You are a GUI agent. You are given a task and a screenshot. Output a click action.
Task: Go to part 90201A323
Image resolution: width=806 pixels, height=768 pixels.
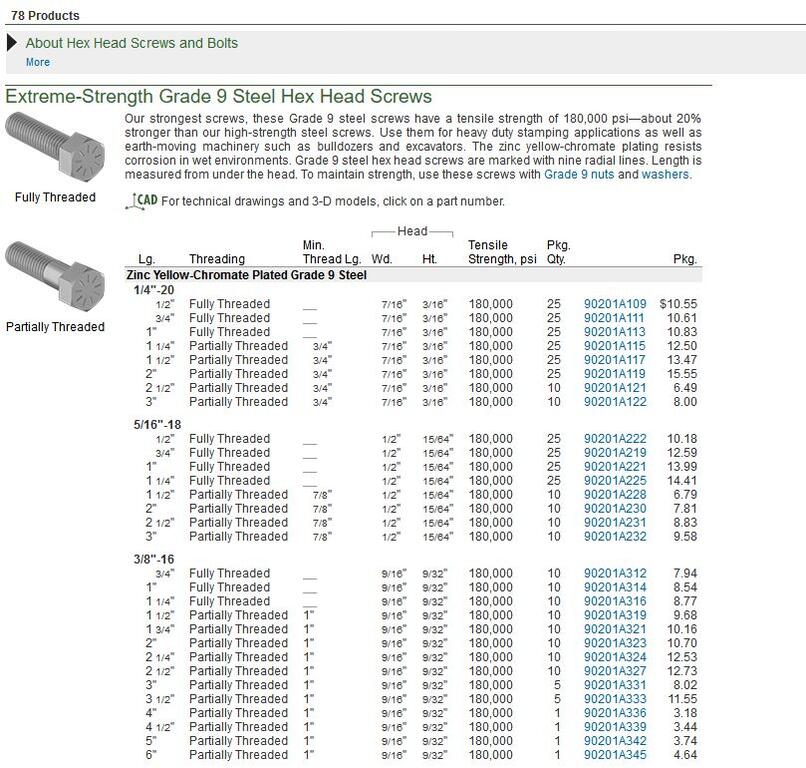coord(615,643)
